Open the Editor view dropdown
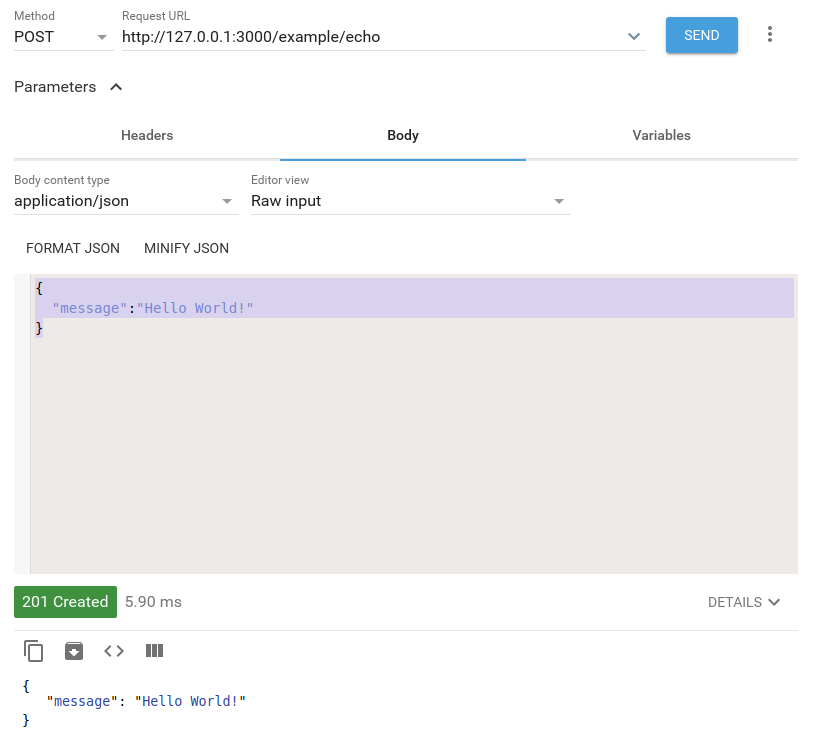 coord(410,201)
